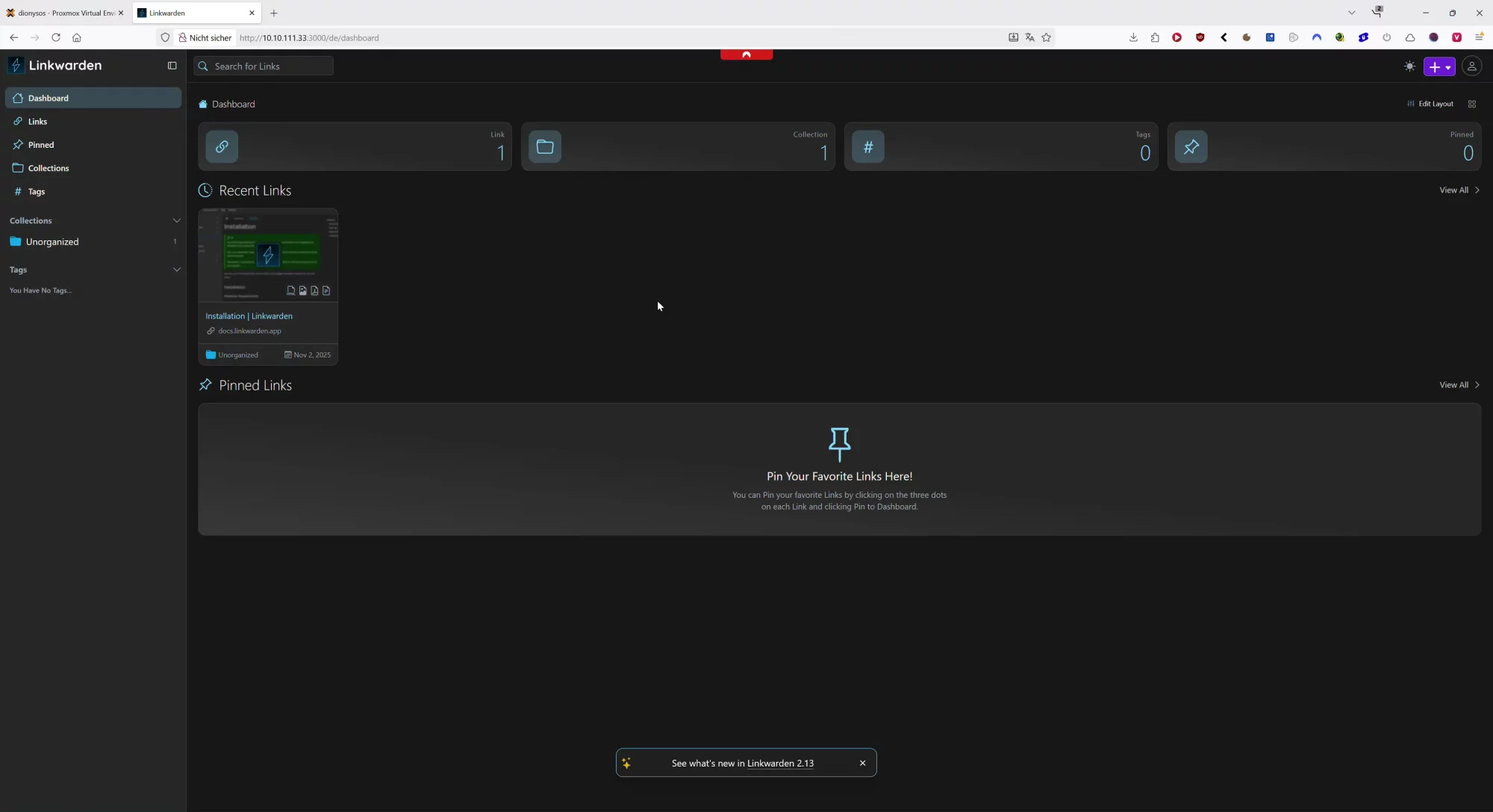Click Edit Layout button
Image resolution: width=1493 pixels, height=812 pixels.
point(1430,104)
